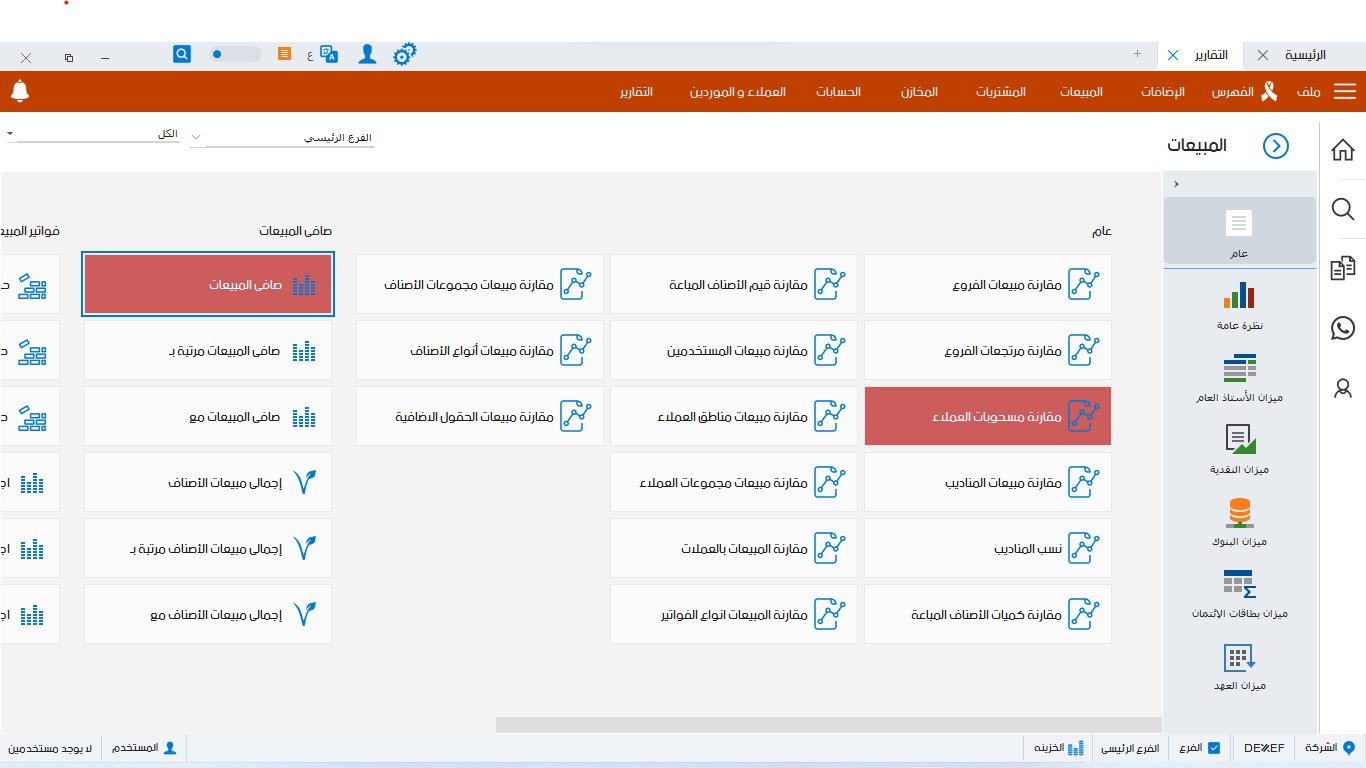Click the الفرع الرئيسي input field
Screen dimensions: 1366x768
coord(290,137)
